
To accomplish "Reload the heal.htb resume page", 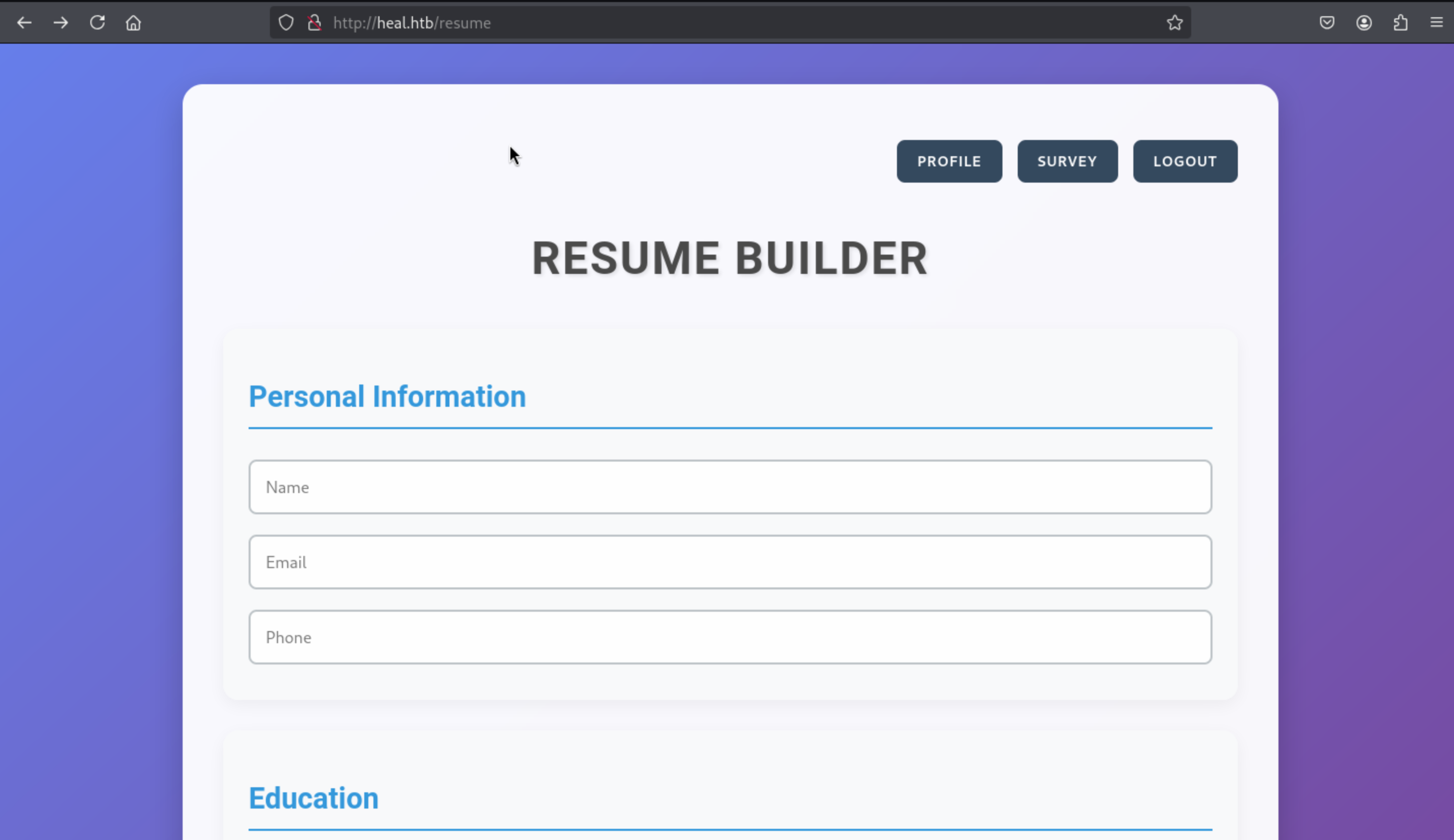I will [x=97, y=23].
